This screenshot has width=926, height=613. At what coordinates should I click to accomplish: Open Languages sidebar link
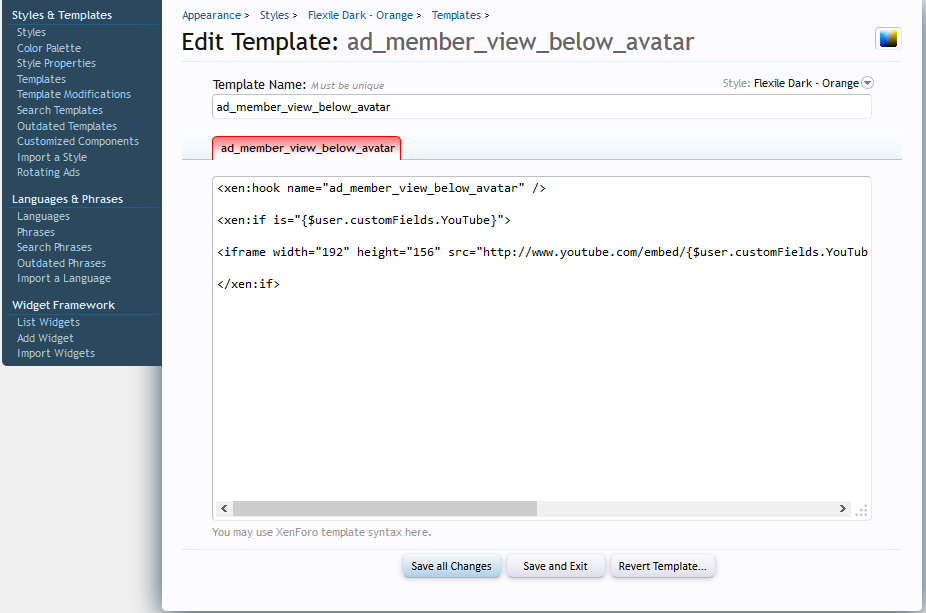click(43, 216)
